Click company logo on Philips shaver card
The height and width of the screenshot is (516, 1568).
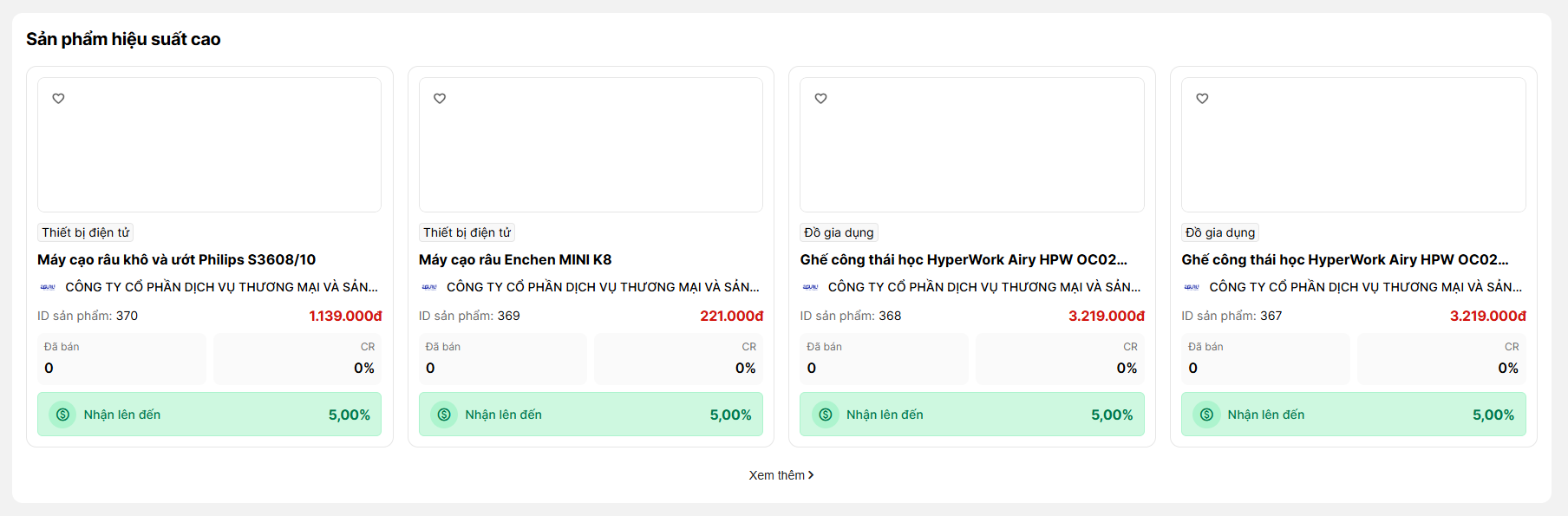point(48,287)
